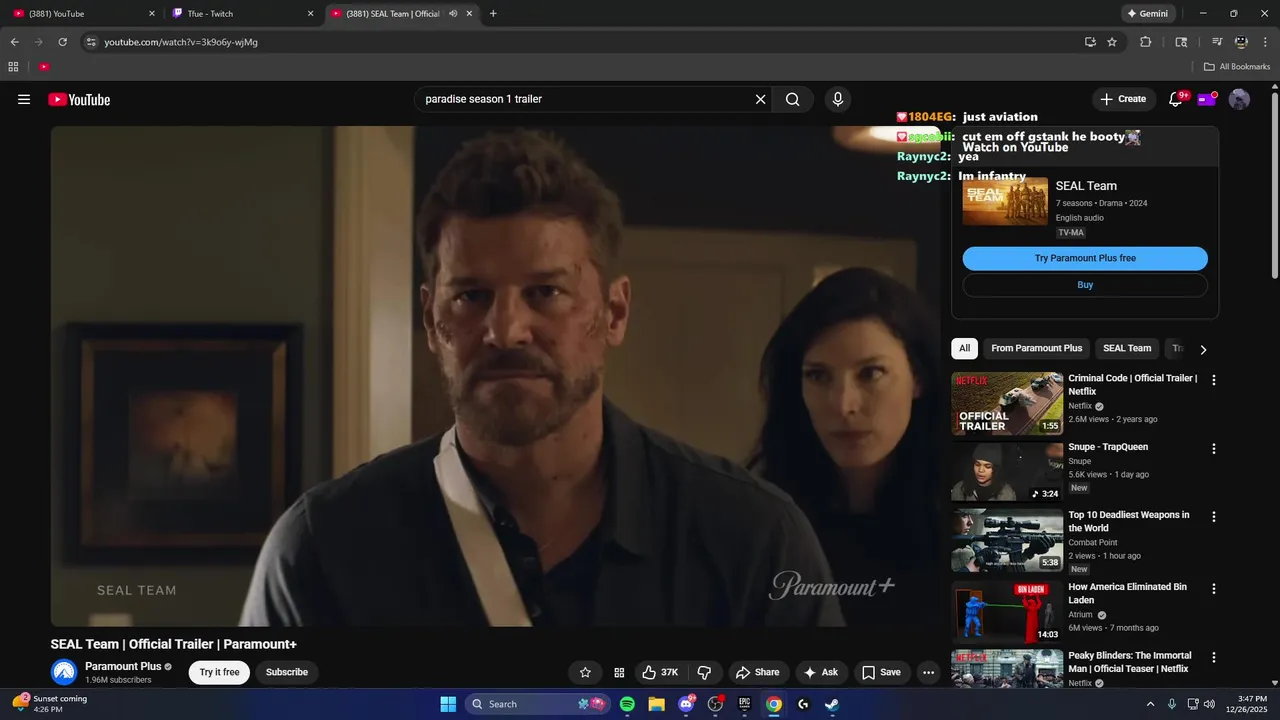The height and width of the screenshot is (720, 1280).
Task: Open options for Top 10 Deadliest Weapons
Action: (x=1214, y=517)
